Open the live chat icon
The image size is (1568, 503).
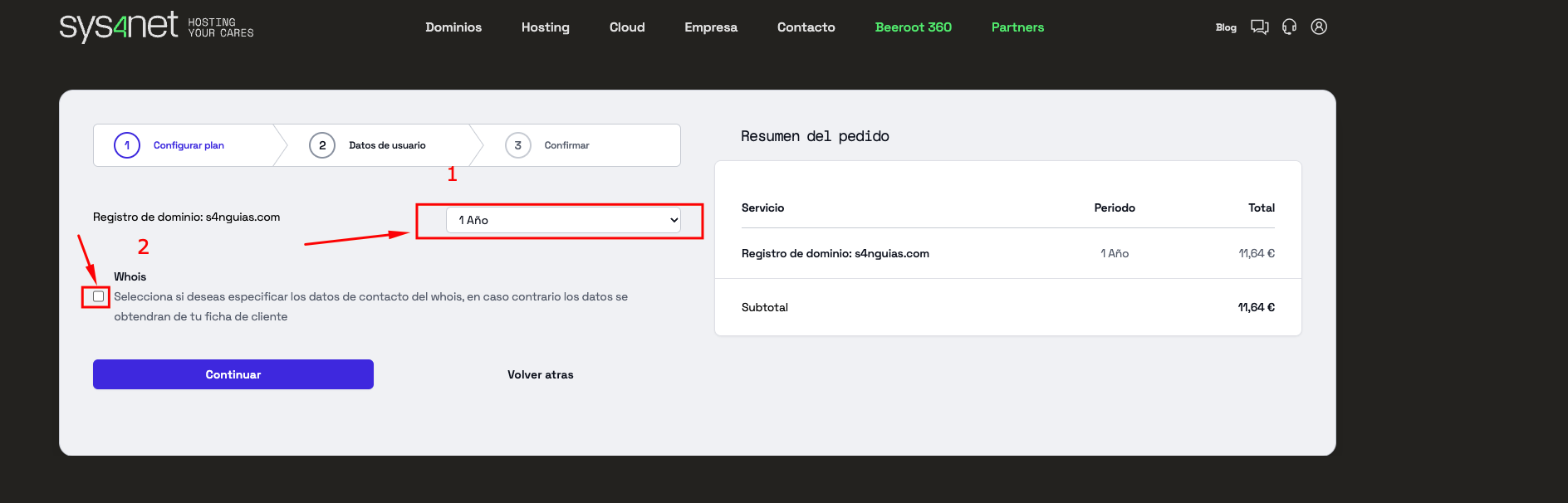click(x=1260, y=27)
